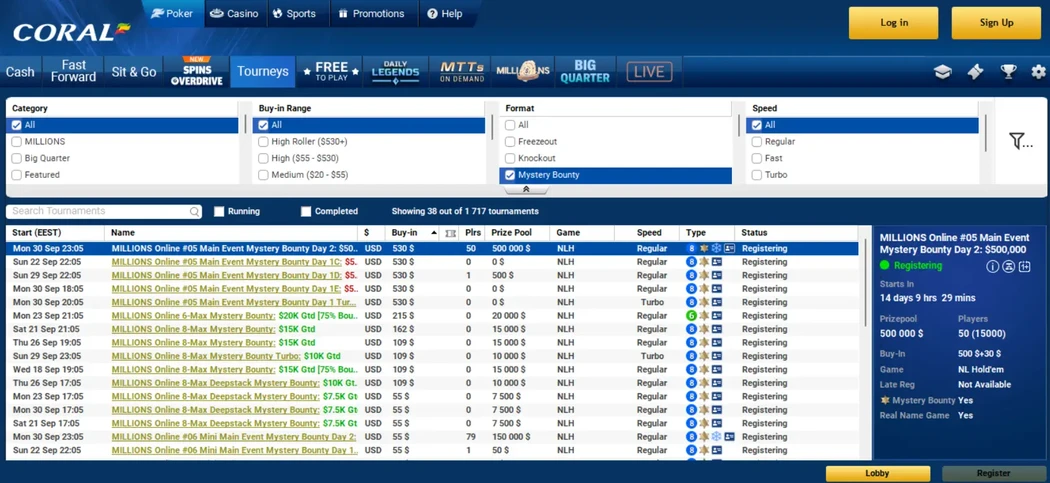Click the Coral logo
The width and height of the screenshot is (1050, 483).
(72, 32)
